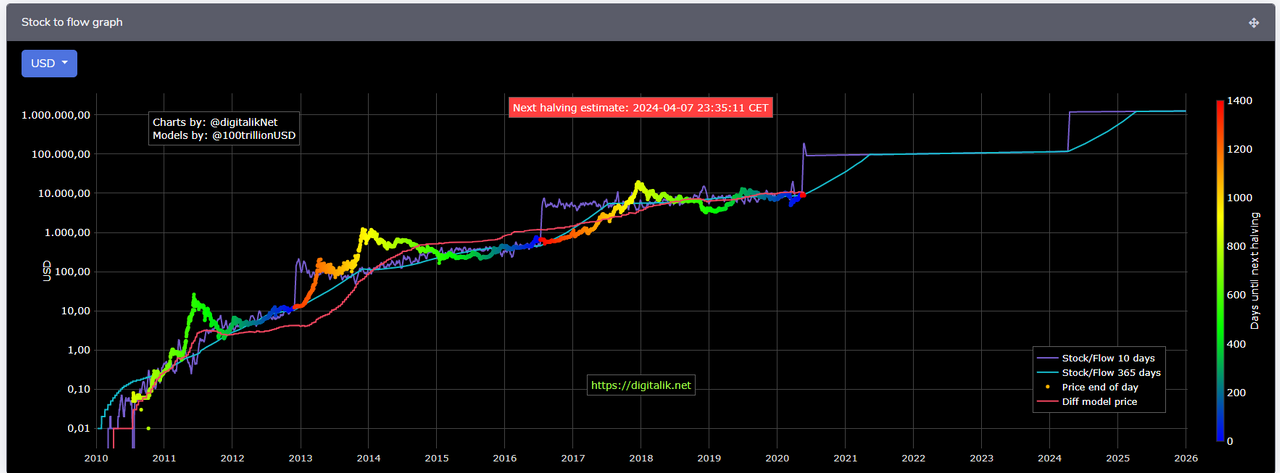This screenshot has width=1280, height=473.
Task: Click the 0,01 y-axis label
Action: tap(77, 428)
